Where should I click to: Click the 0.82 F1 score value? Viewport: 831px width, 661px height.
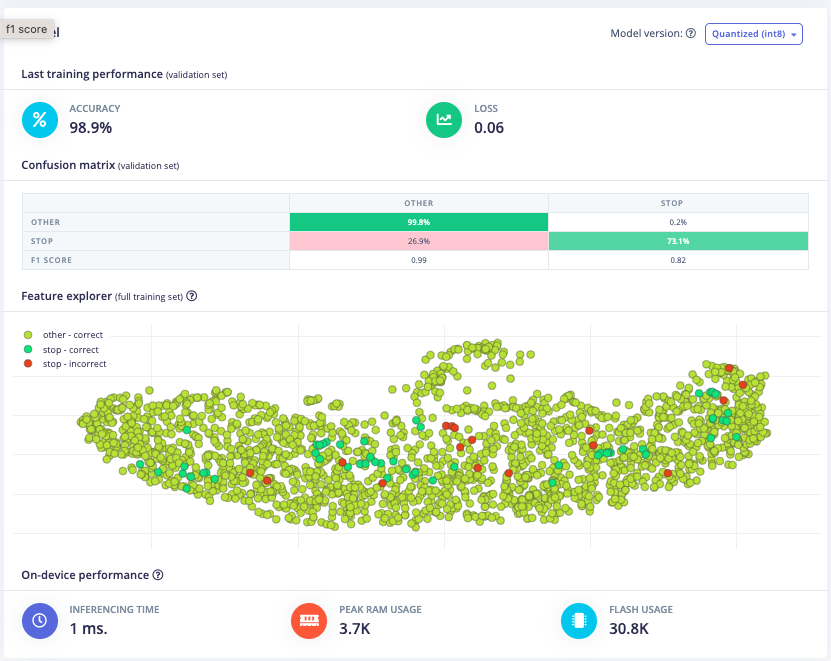pos(678,260)
